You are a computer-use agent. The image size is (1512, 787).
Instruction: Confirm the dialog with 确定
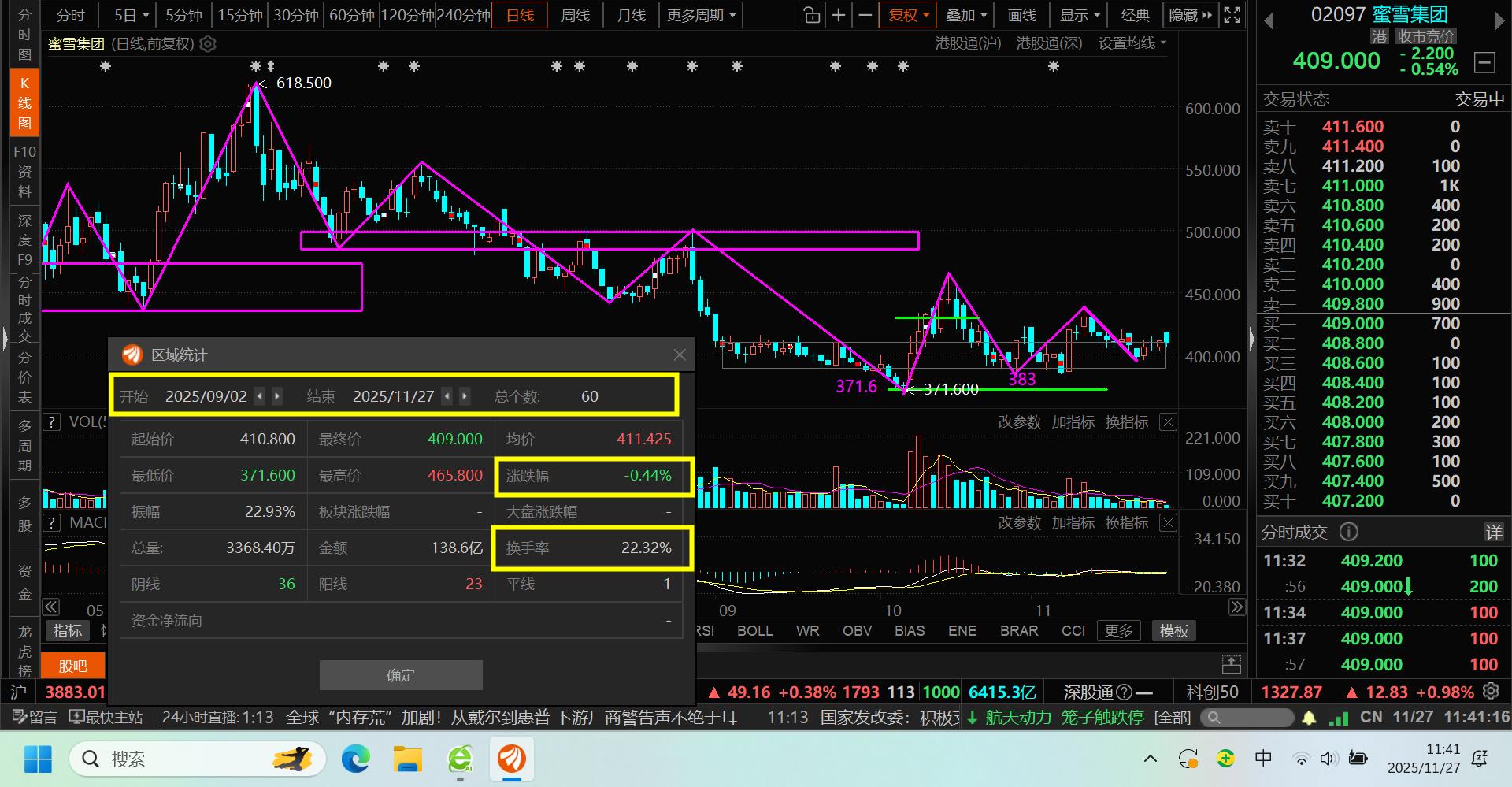(401, 675)
